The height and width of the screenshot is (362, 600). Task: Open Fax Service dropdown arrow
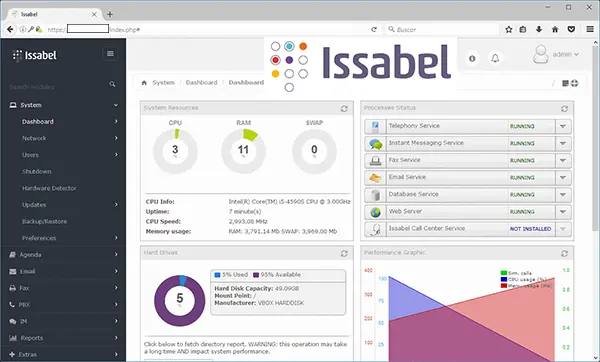tap(563, 161)
